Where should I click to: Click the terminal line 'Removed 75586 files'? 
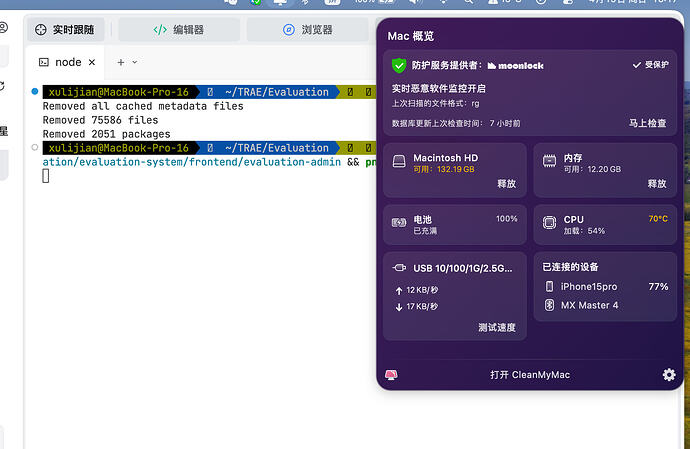click(x=100, y=120)
